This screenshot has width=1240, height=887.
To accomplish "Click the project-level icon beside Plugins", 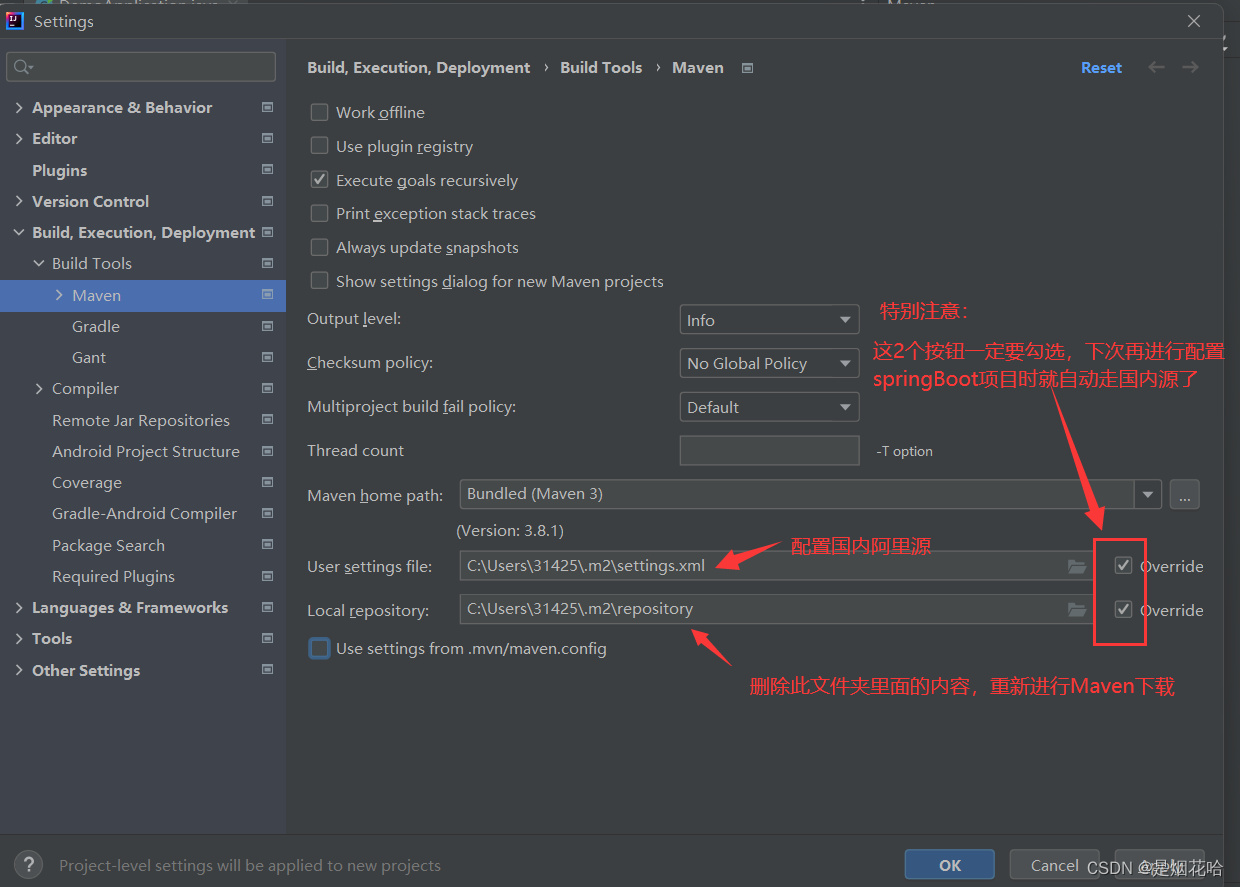I will click(x=267, y=170).
